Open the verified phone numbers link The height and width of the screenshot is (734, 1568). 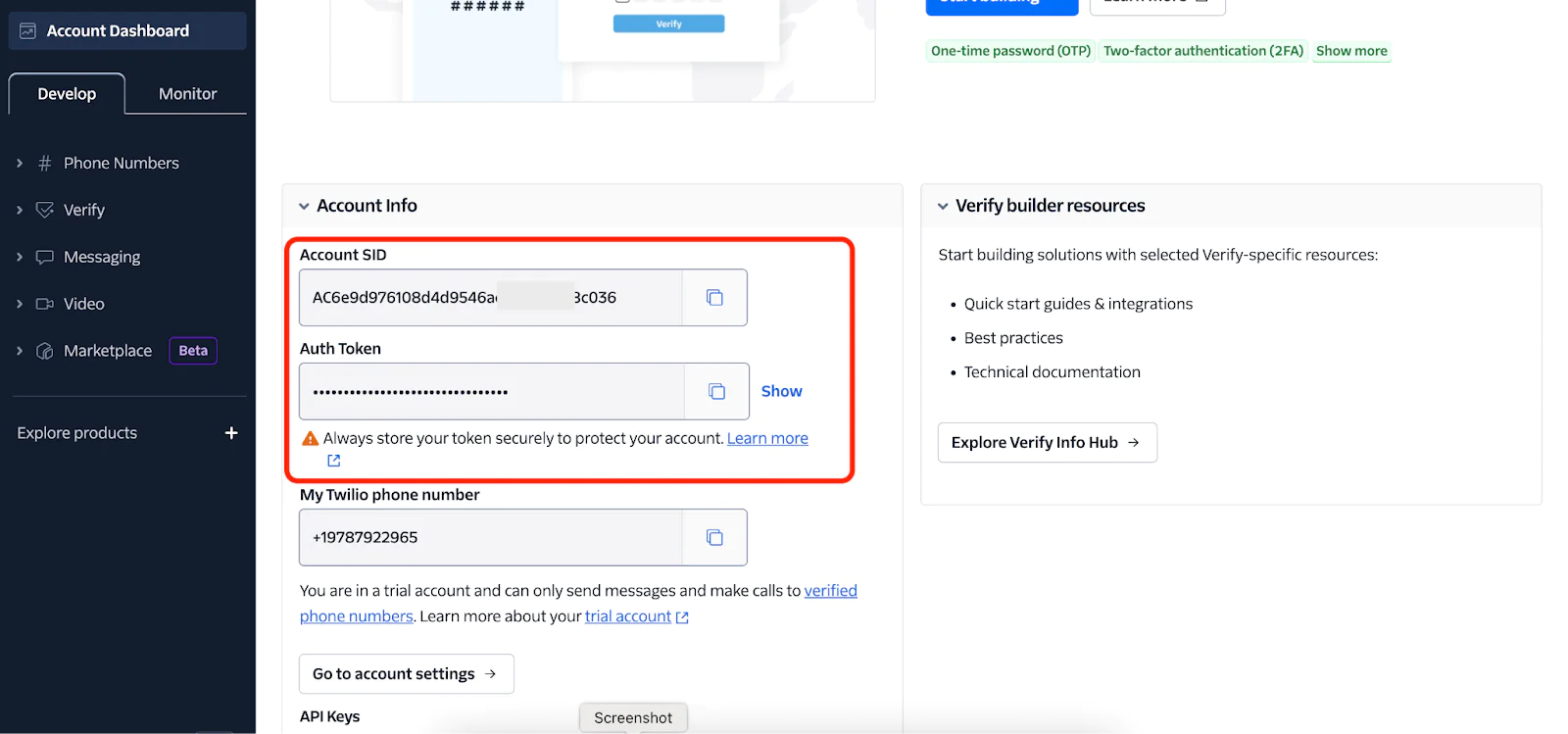tap(830, 591)
